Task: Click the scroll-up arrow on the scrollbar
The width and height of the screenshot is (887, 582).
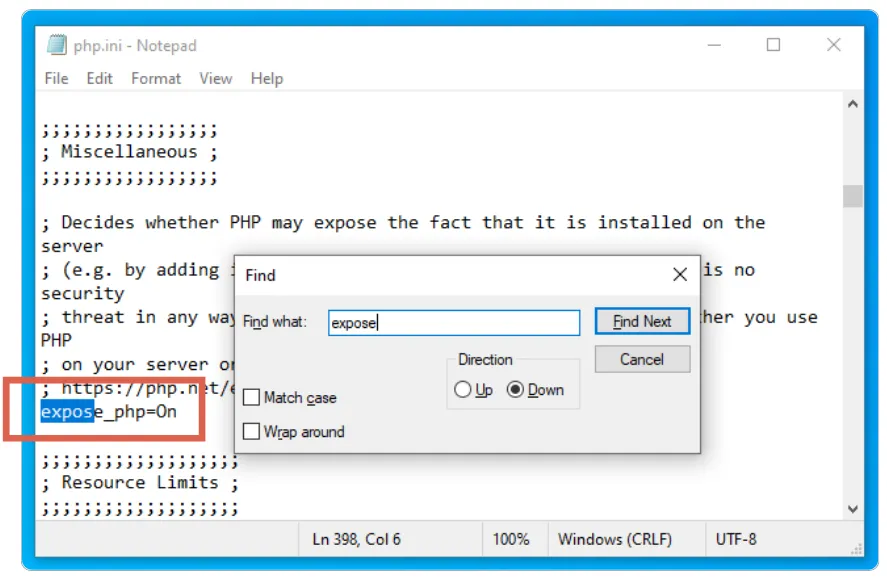Action: point(852,101)
